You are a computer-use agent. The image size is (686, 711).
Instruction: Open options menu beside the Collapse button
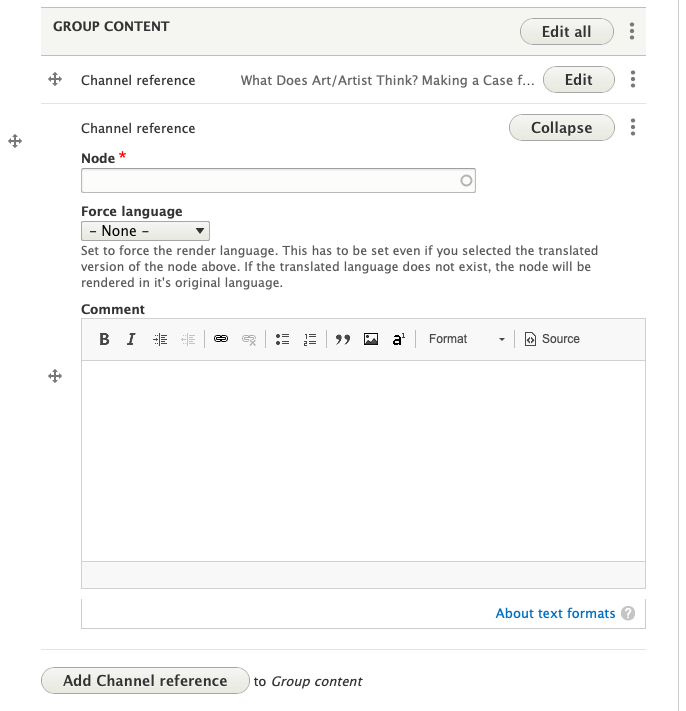click(x=632, y=128)
